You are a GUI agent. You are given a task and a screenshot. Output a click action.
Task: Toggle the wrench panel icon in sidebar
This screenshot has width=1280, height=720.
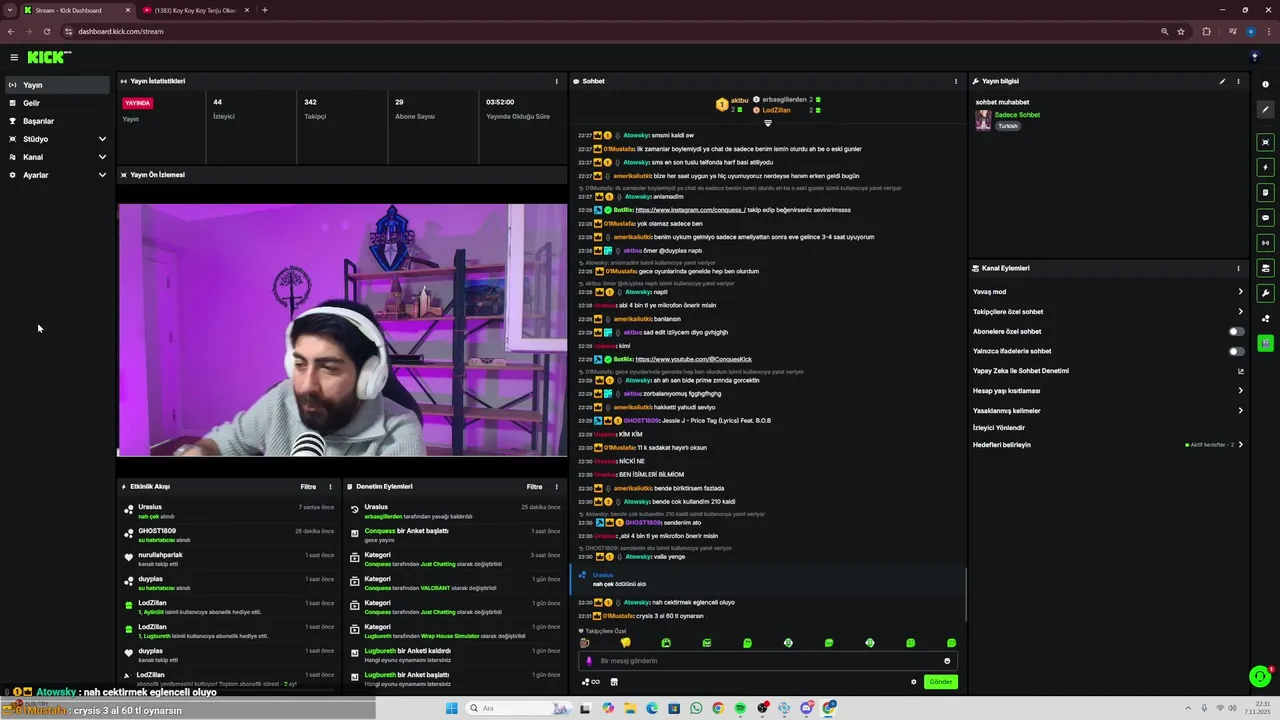(1265, 293)
